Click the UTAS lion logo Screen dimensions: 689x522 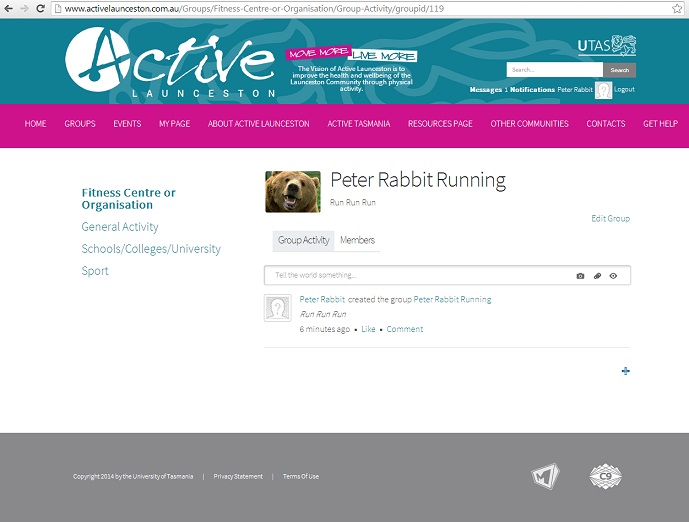[607, 46]
